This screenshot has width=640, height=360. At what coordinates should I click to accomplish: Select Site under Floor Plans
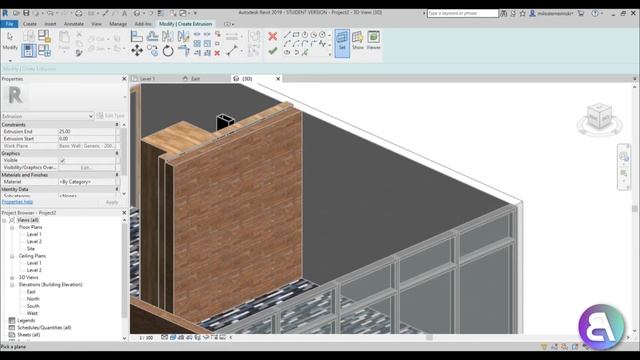click(x=31, y=249)
